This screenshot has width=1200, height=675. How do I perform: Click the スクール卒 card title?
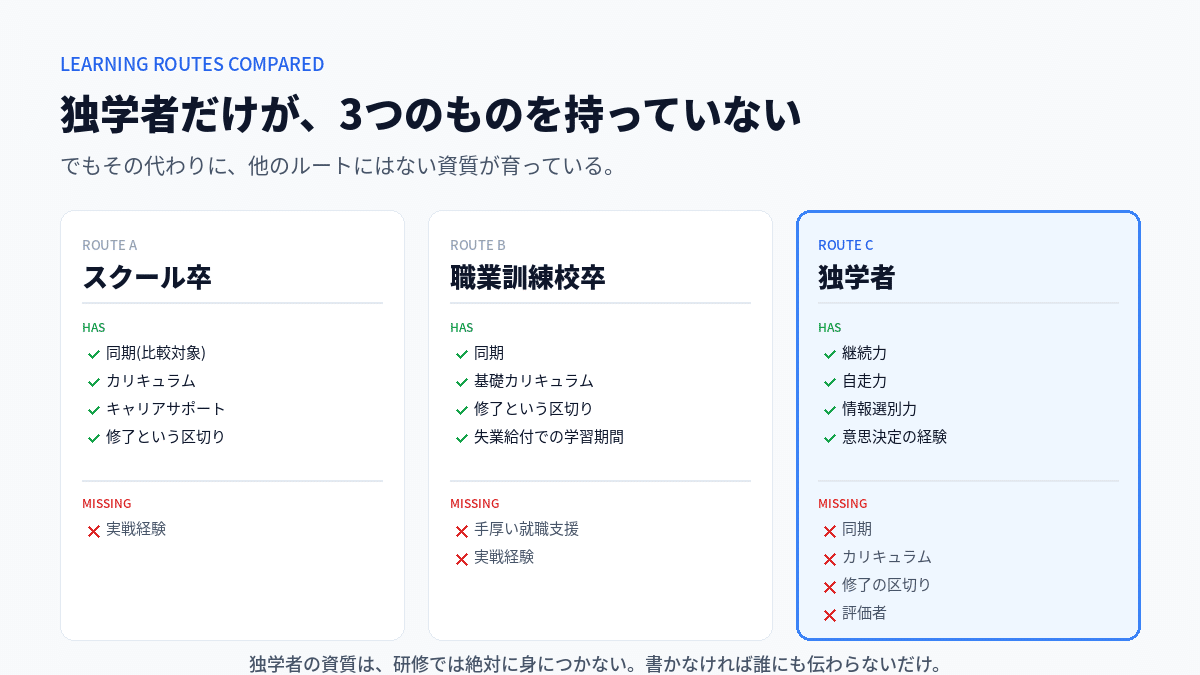(147, 277)
